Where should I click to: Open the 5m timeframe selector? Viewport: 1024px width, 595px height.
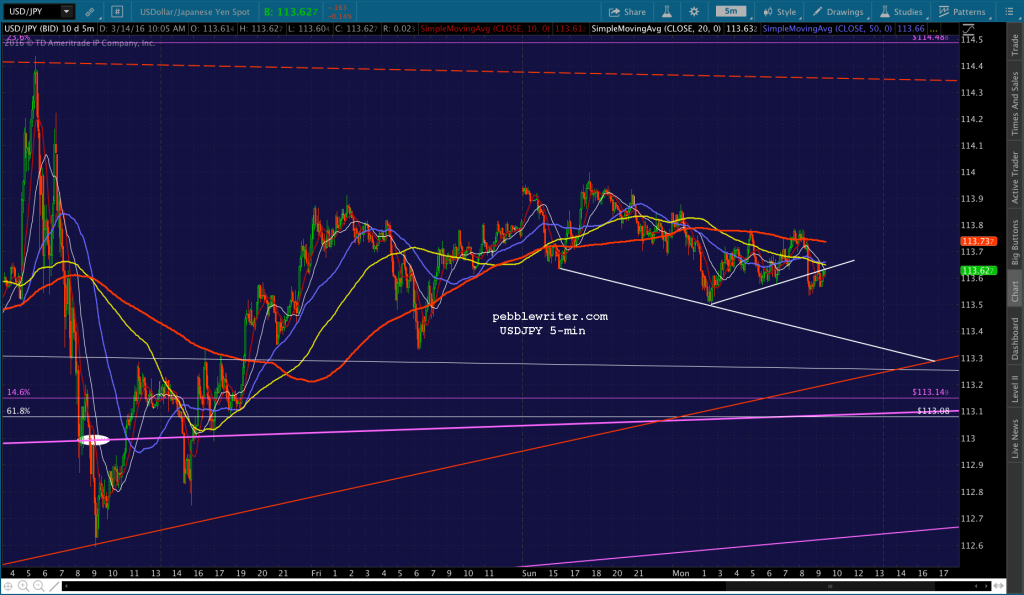[731, 11]
